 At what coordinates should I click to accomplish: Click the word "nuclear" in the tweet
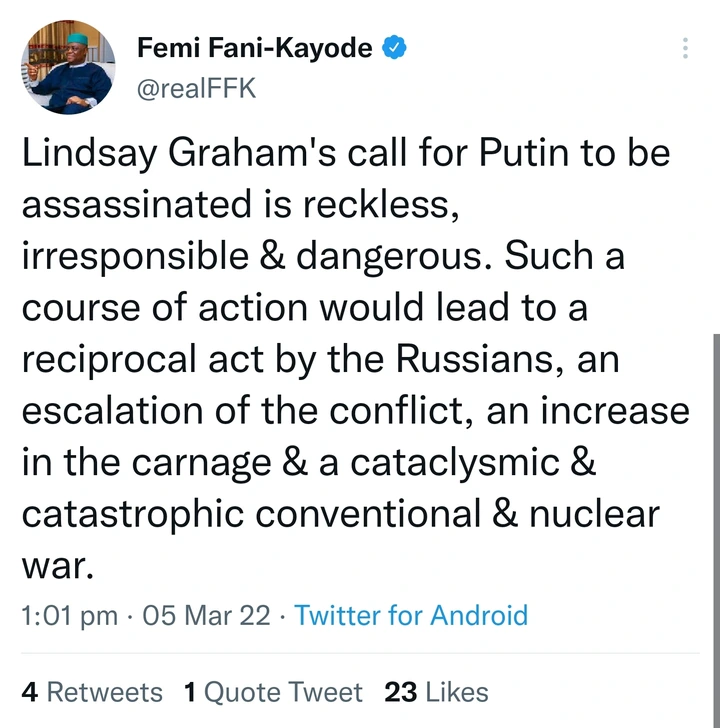[594, 513]
